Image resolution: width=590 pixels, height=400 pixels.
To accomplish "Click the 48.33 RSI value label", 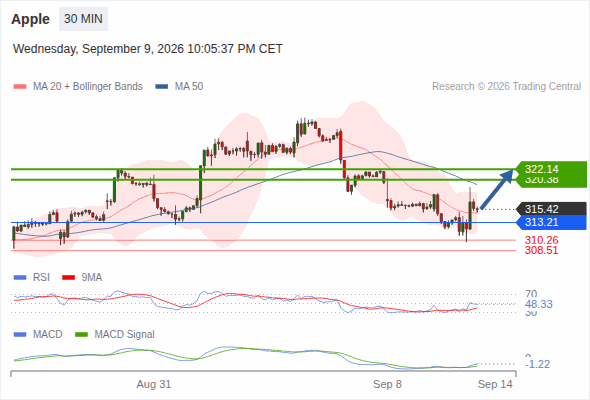I will point(539,304).
